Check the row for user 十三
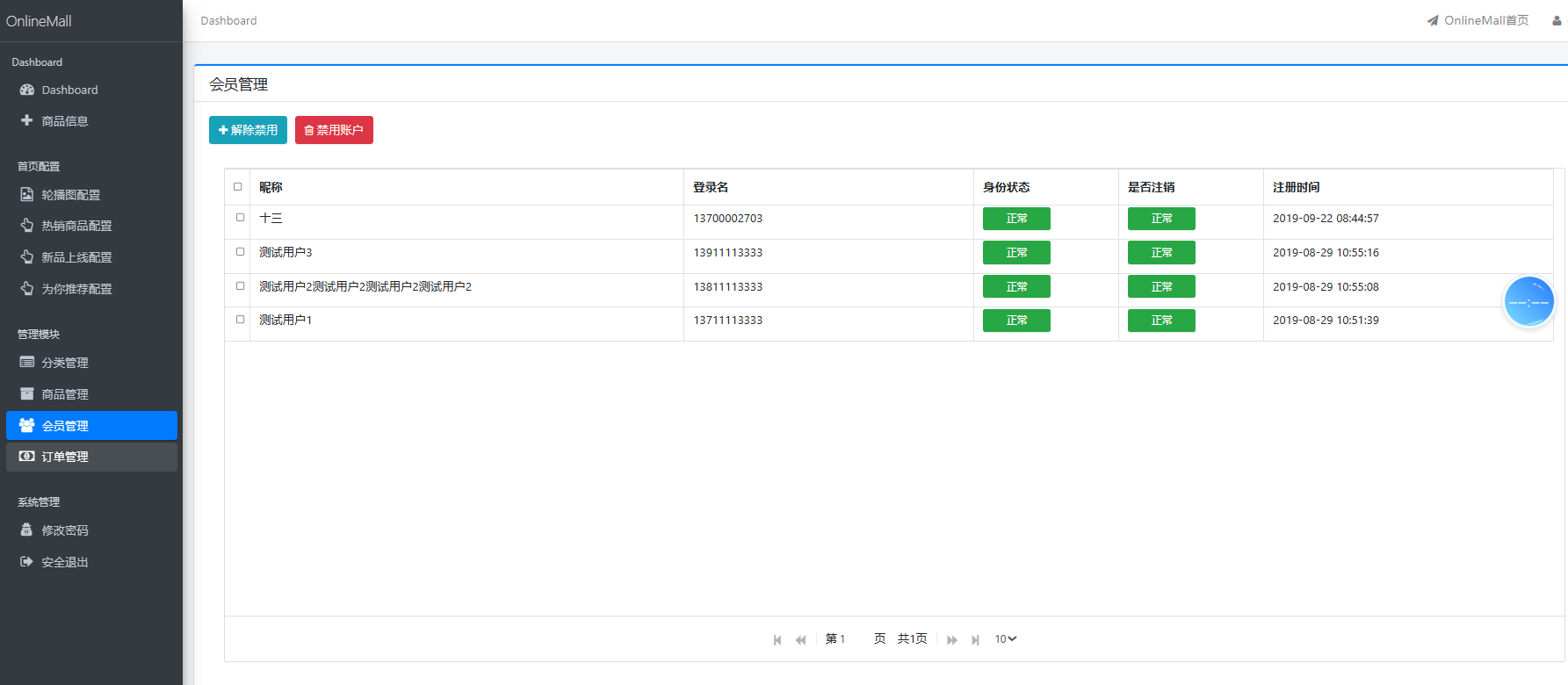 click(x=240, y=218)
